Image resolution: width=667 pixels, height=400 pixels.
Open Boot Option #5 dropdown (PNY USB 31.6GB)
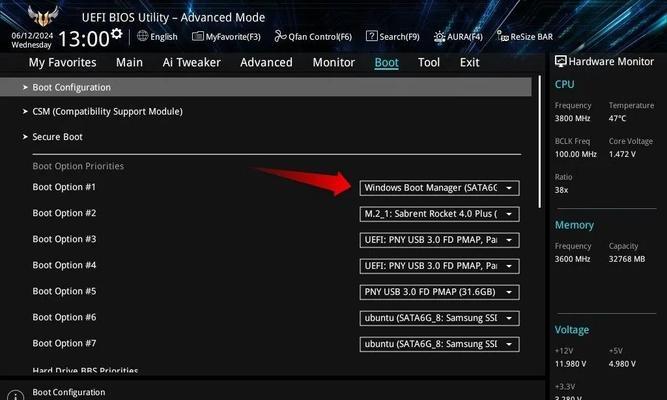click(439, 292)
